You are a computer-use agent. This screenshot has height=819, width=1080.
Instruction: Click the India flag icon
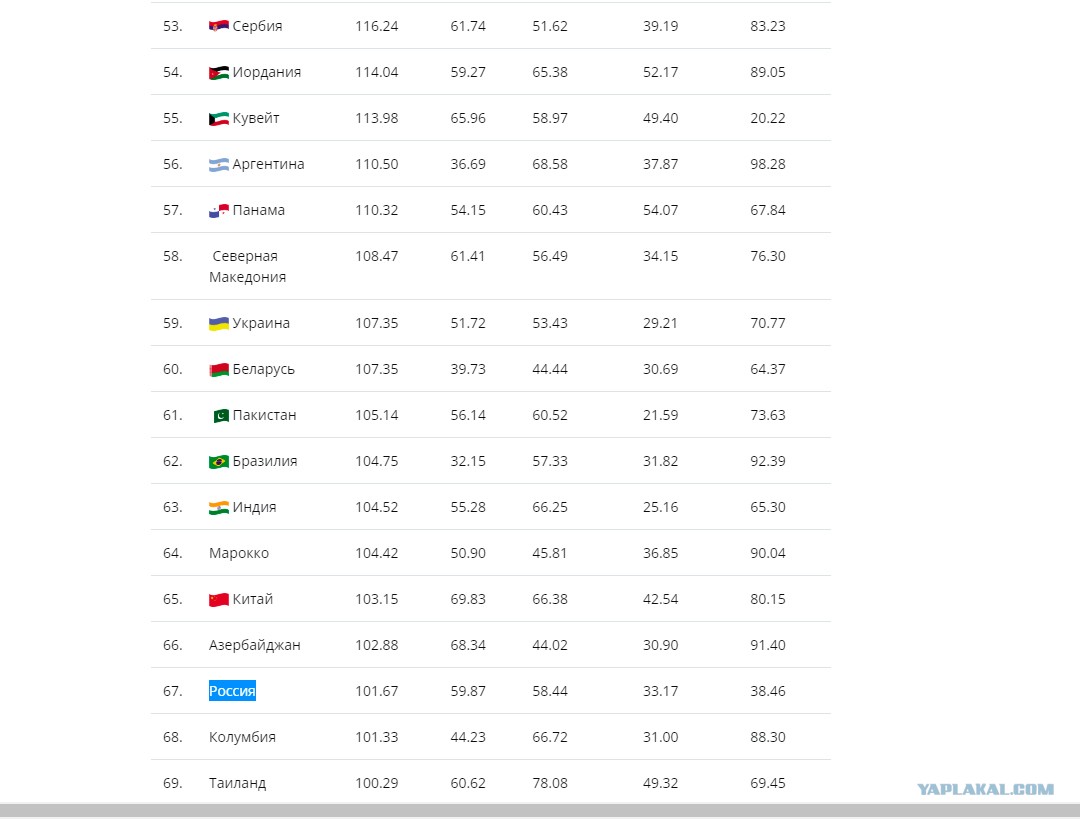218,508
